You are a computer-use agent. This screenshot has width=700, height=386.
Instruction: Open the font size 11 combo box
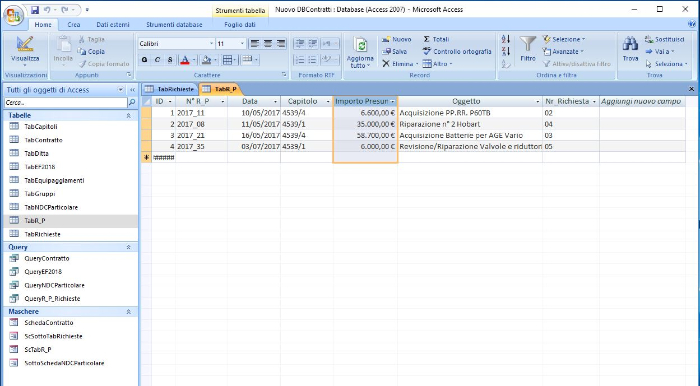[230, 43]
